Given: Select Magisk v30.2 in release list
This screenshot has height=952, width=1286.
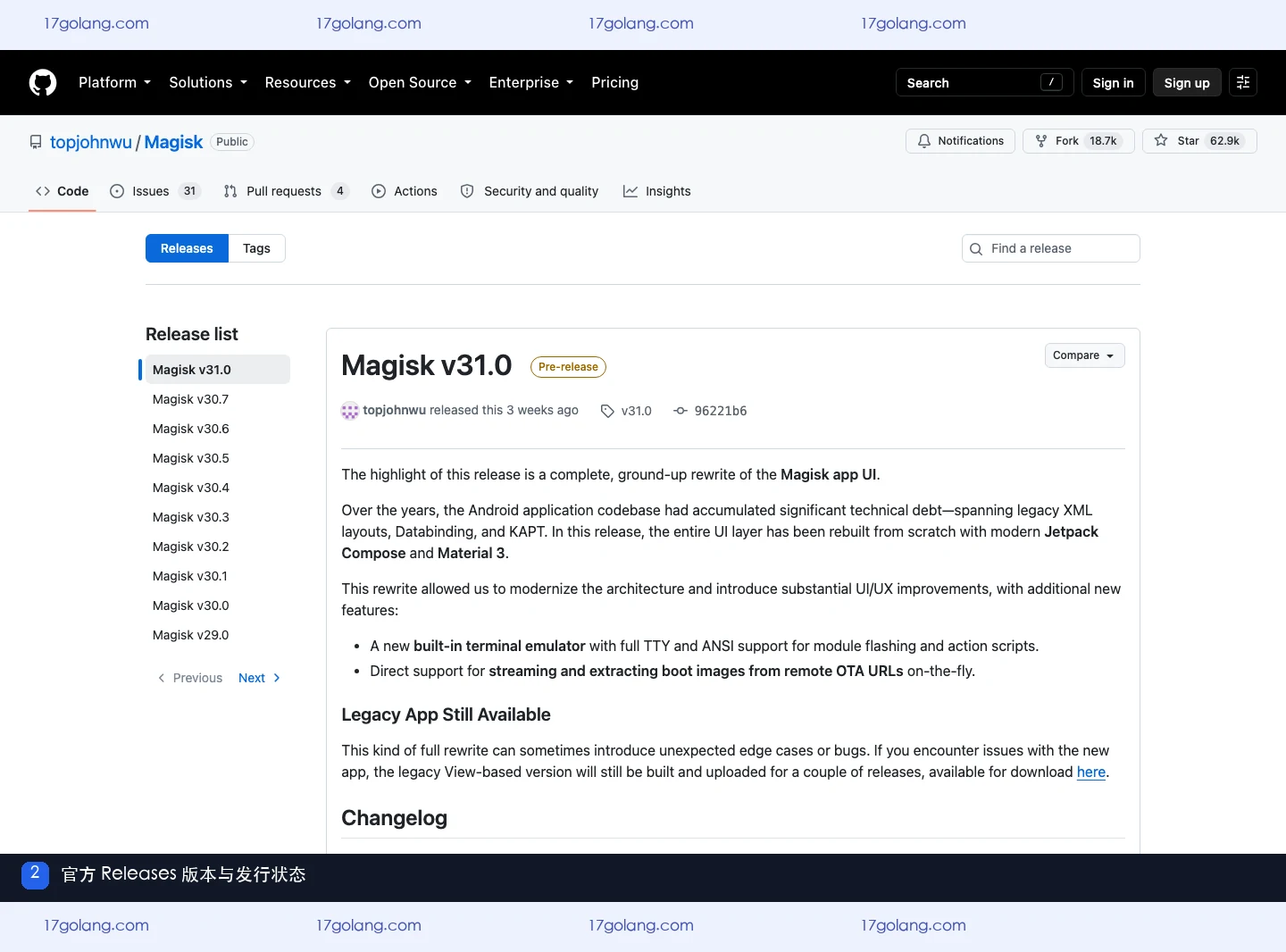Looking at the screenshot, I should (217, 547).
